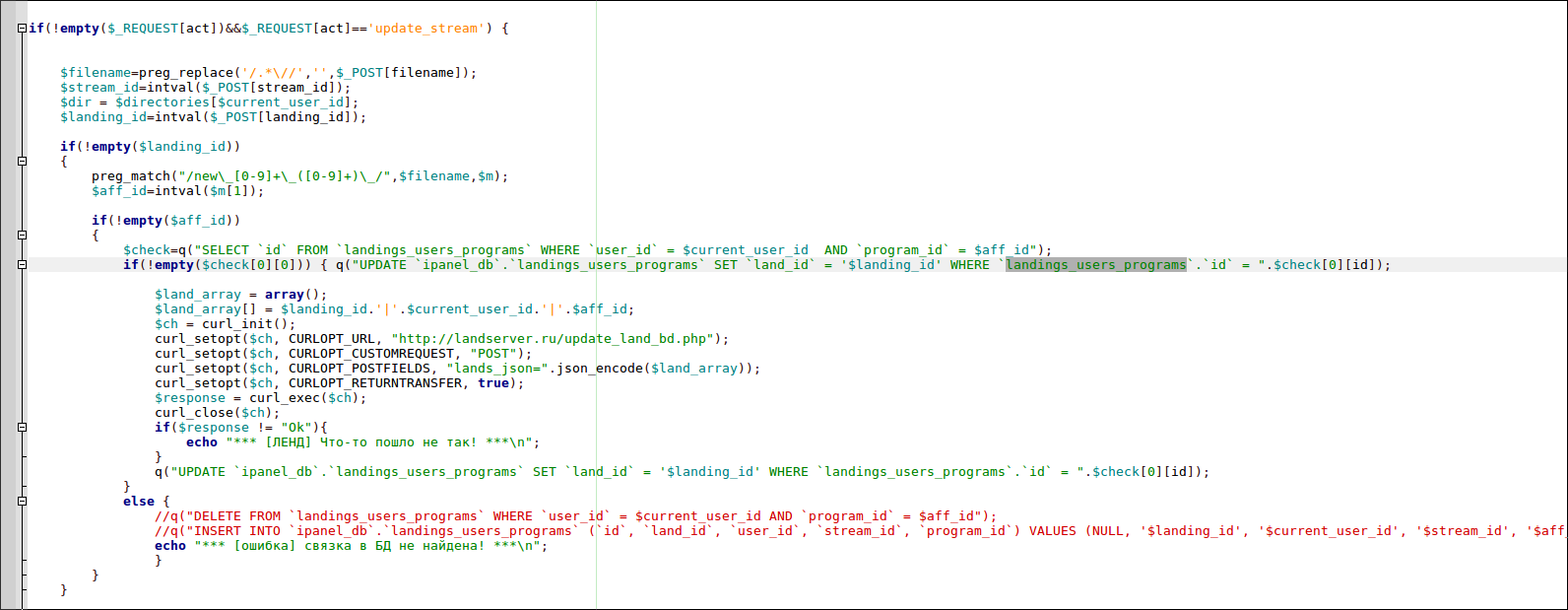Click $current_user_id in the SELECT query
Screen dimensions: 1568x610
[x=746, y=250]
